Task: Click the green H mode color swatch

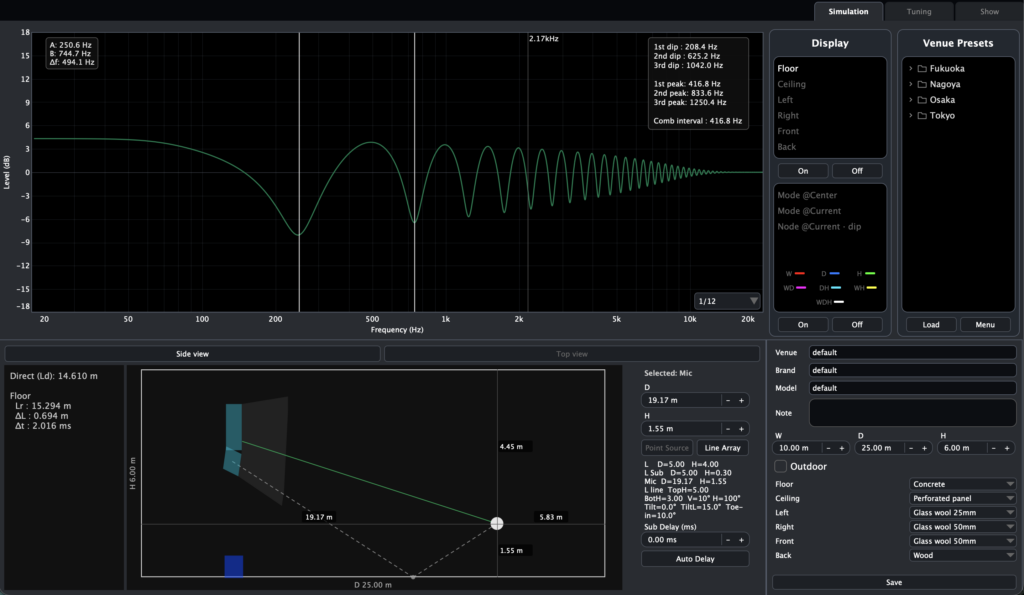Action: 870,274
